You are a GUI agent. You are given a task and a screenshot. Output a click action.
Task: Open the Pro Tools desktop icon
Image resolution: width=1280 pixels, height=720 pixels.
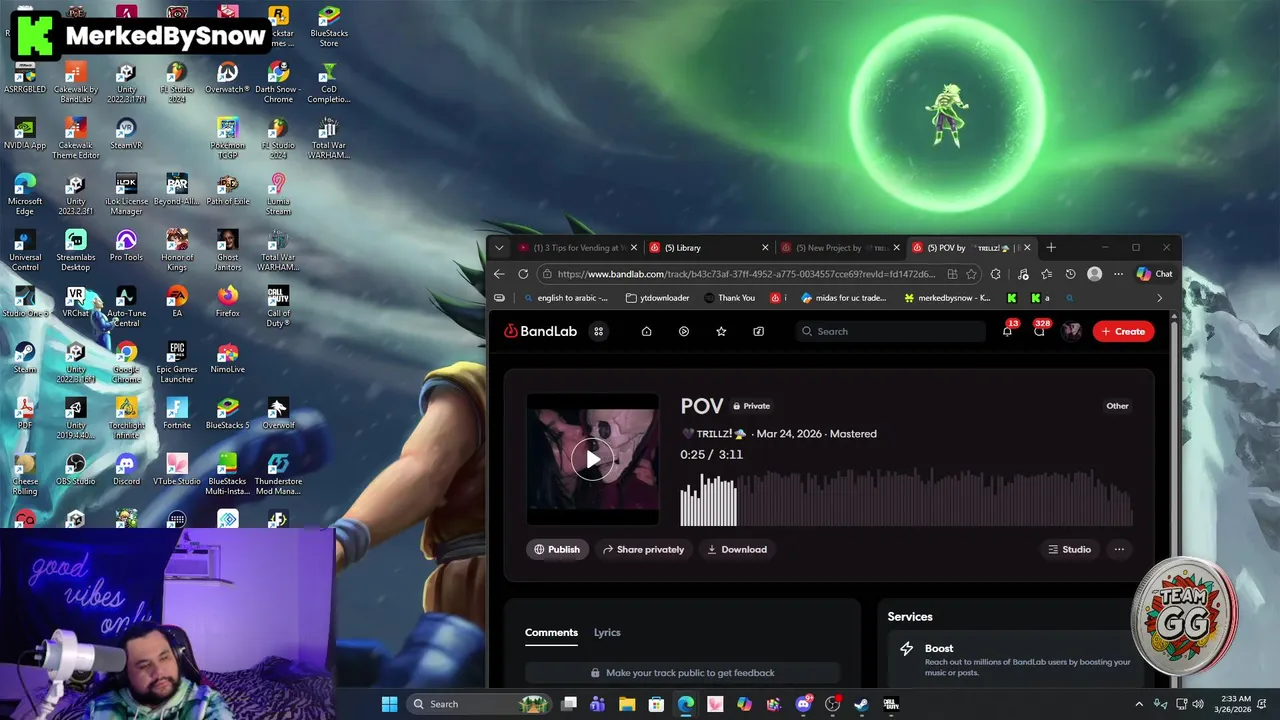(x=126, y=246)
